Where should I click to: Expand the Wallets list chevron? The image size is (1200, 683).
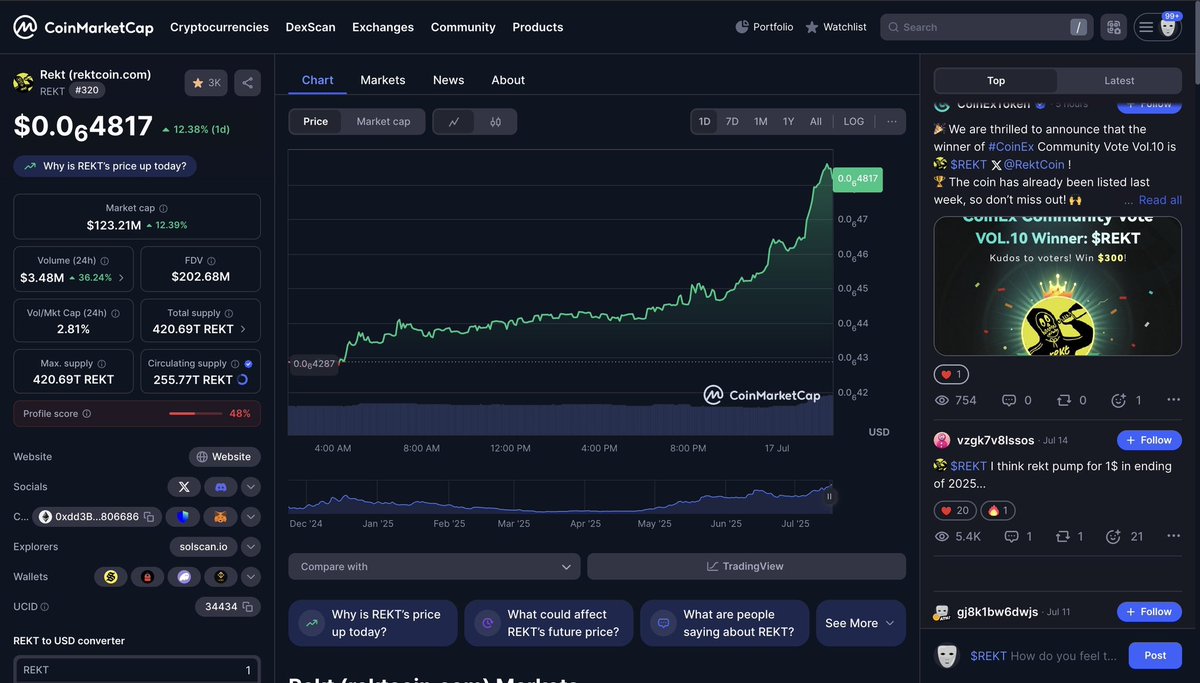pyautogui.click(x=251, y=577)
